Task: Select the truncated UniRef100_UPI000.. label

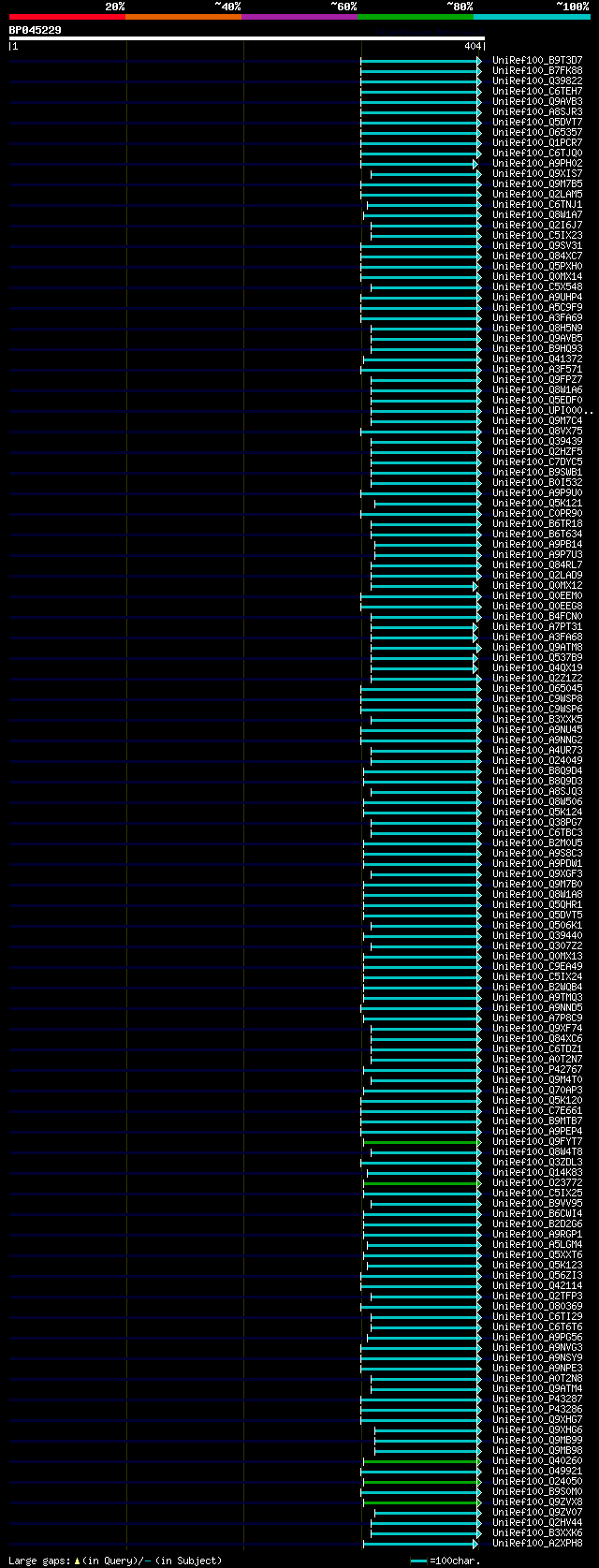Action: [x=543, y=410]
